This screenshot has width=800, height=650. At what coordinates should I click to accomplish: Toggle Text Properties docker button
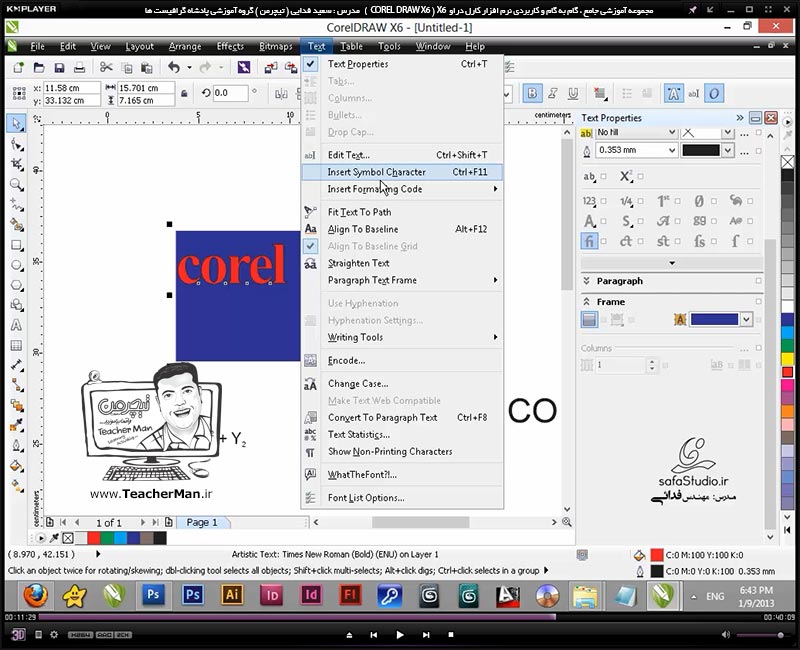coord(673,93)
